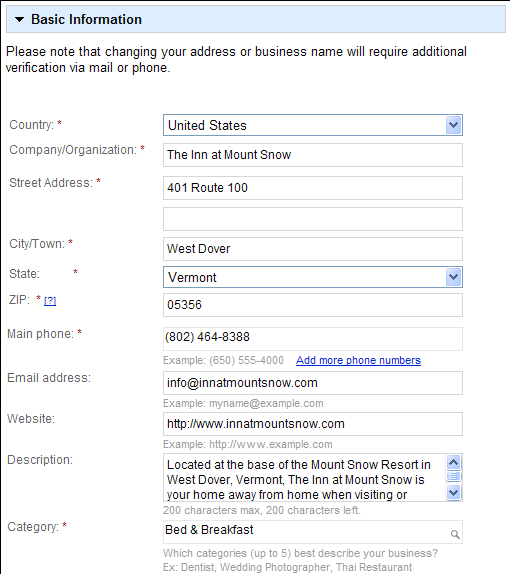Collapse the Basic Information section triangle
The image size is (510, 574).
point(19,19)
